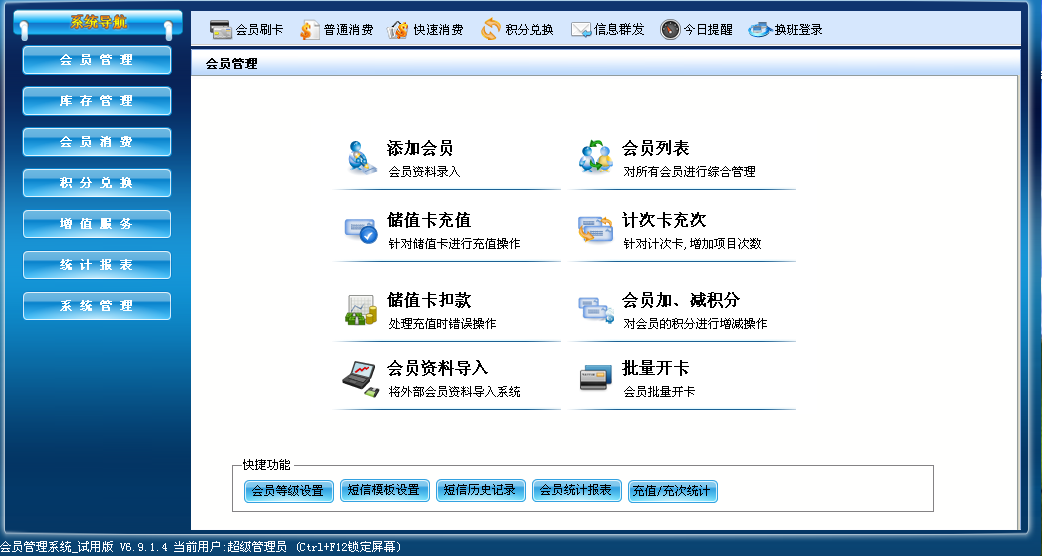
Task: Click 会员刷卡 in the top toolbar
Action: pyautogui.click(x=246, y=30)
